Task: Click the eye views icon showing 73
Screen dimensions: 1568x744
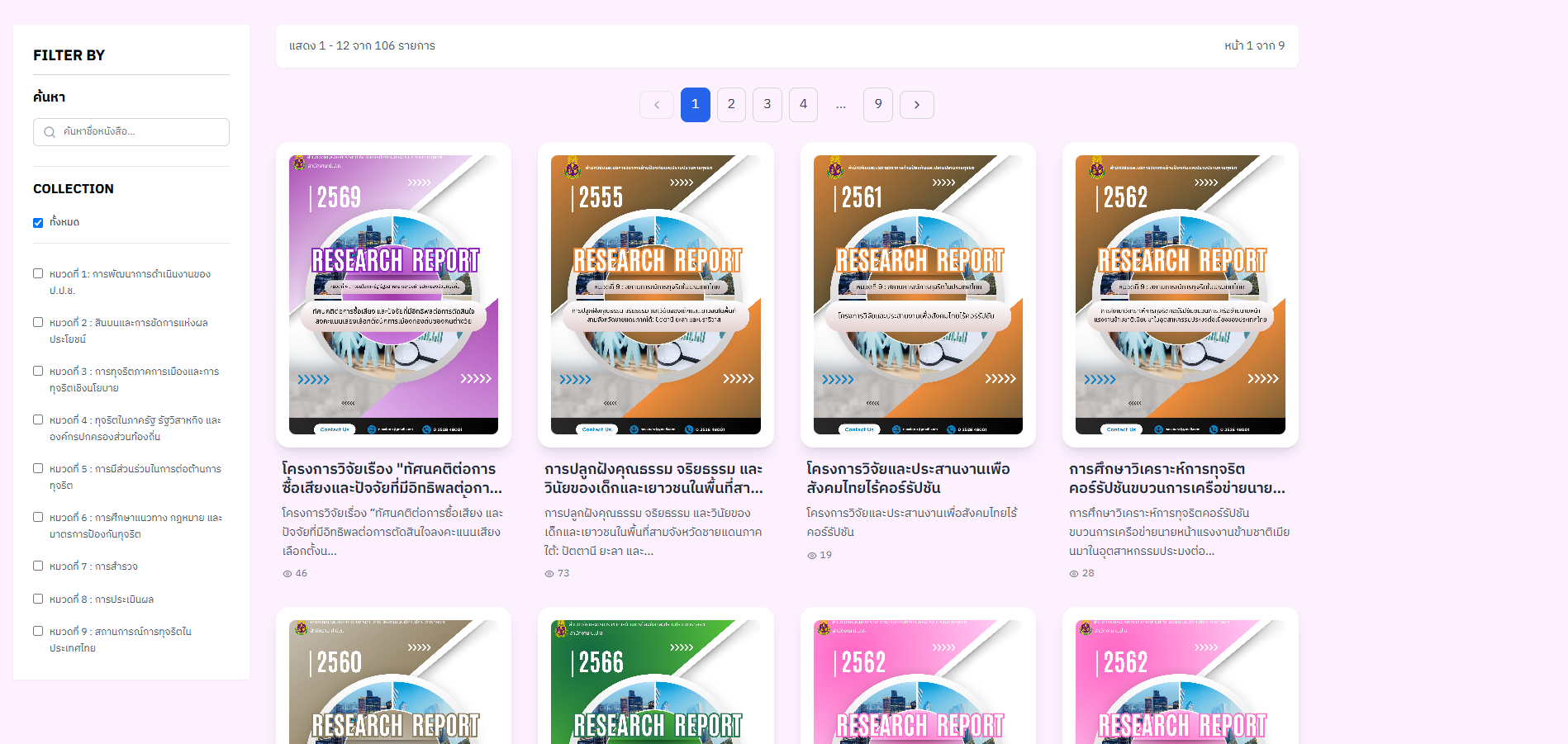Action: pos(549,574)
